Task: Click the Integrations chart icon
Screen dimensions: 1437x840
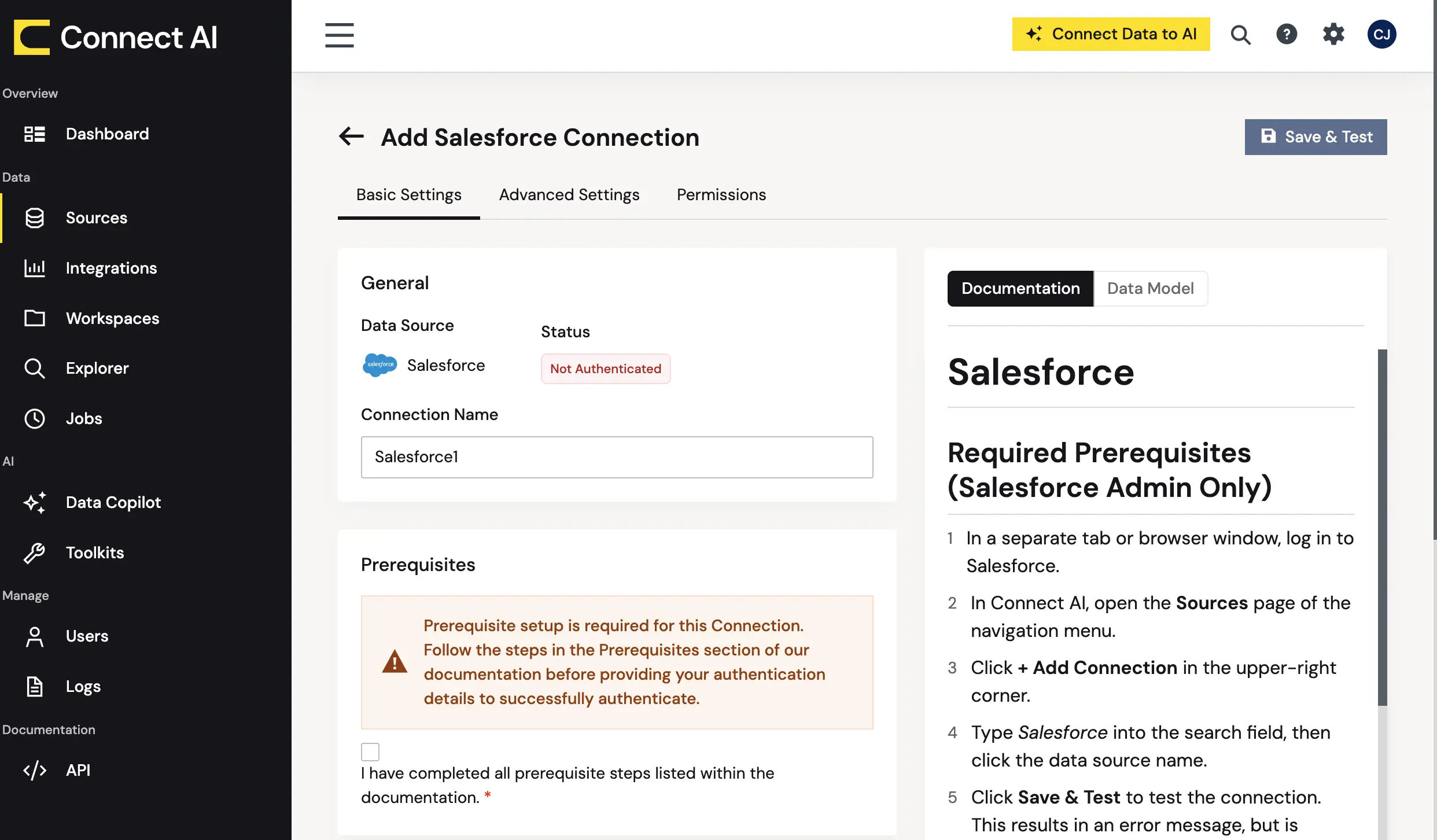Action: [35, 268]
